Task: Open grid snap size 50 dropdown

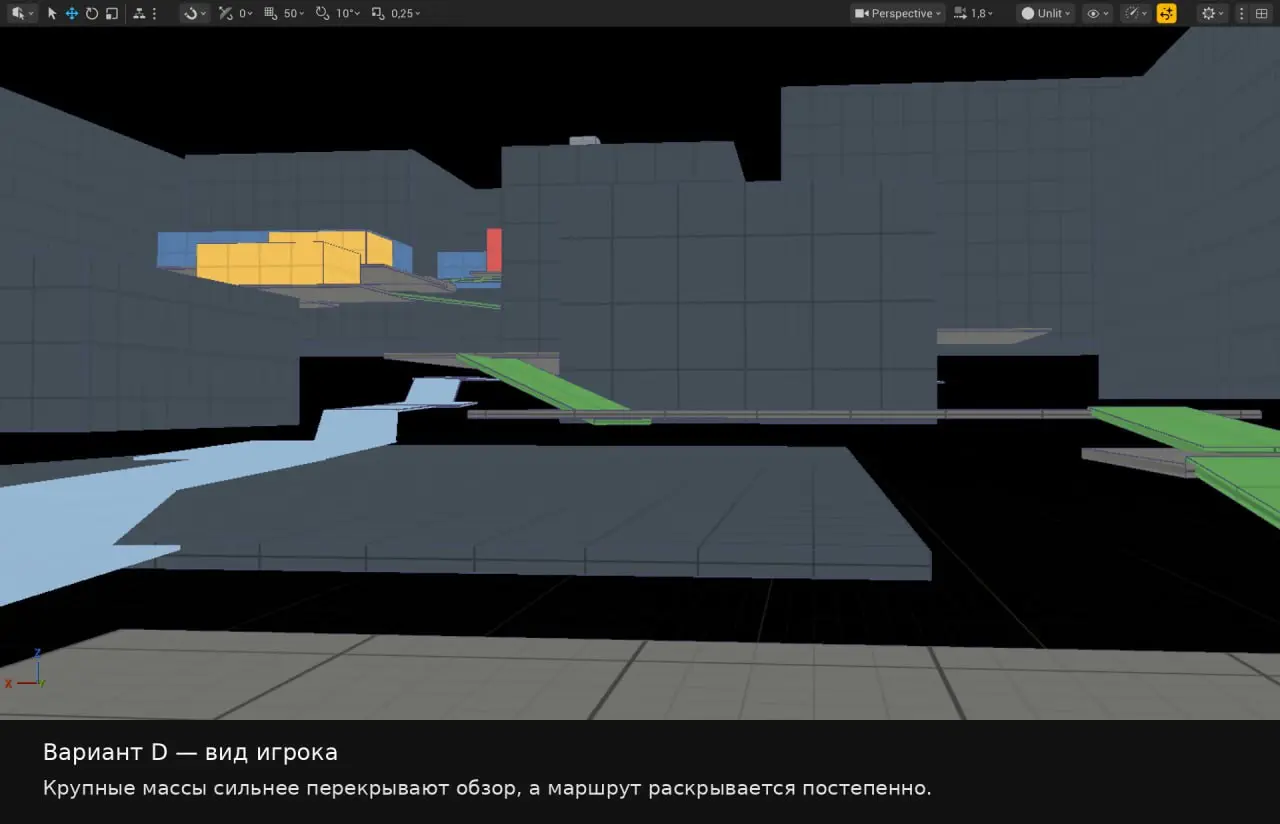Action: [x=295, y=13]
